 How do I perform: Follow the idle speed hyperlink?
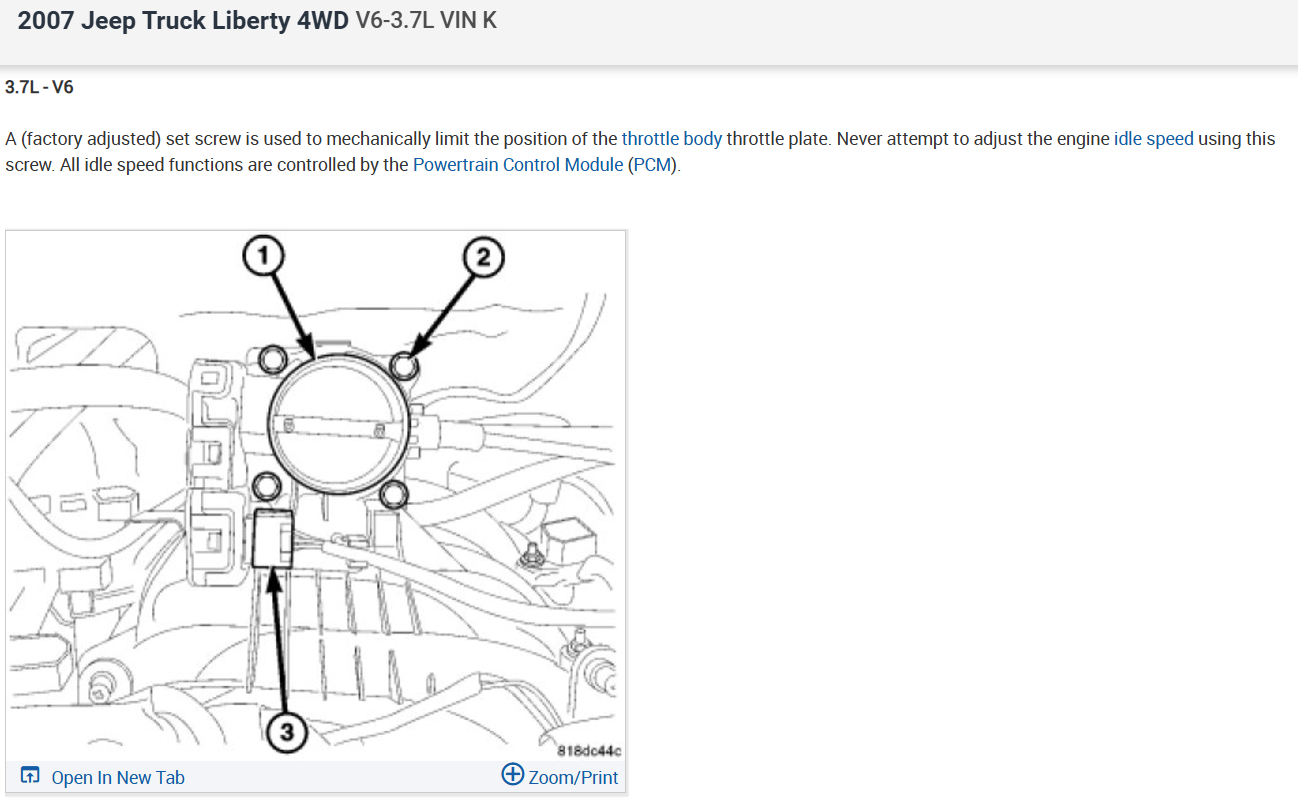click(1153, 139)
